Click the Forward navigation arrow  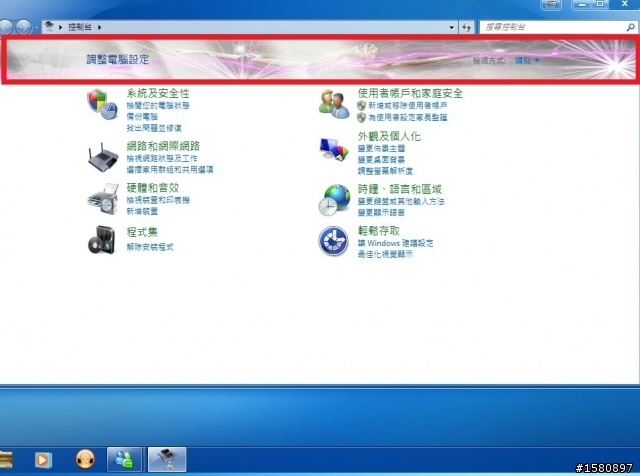click(x=23, y=27)
